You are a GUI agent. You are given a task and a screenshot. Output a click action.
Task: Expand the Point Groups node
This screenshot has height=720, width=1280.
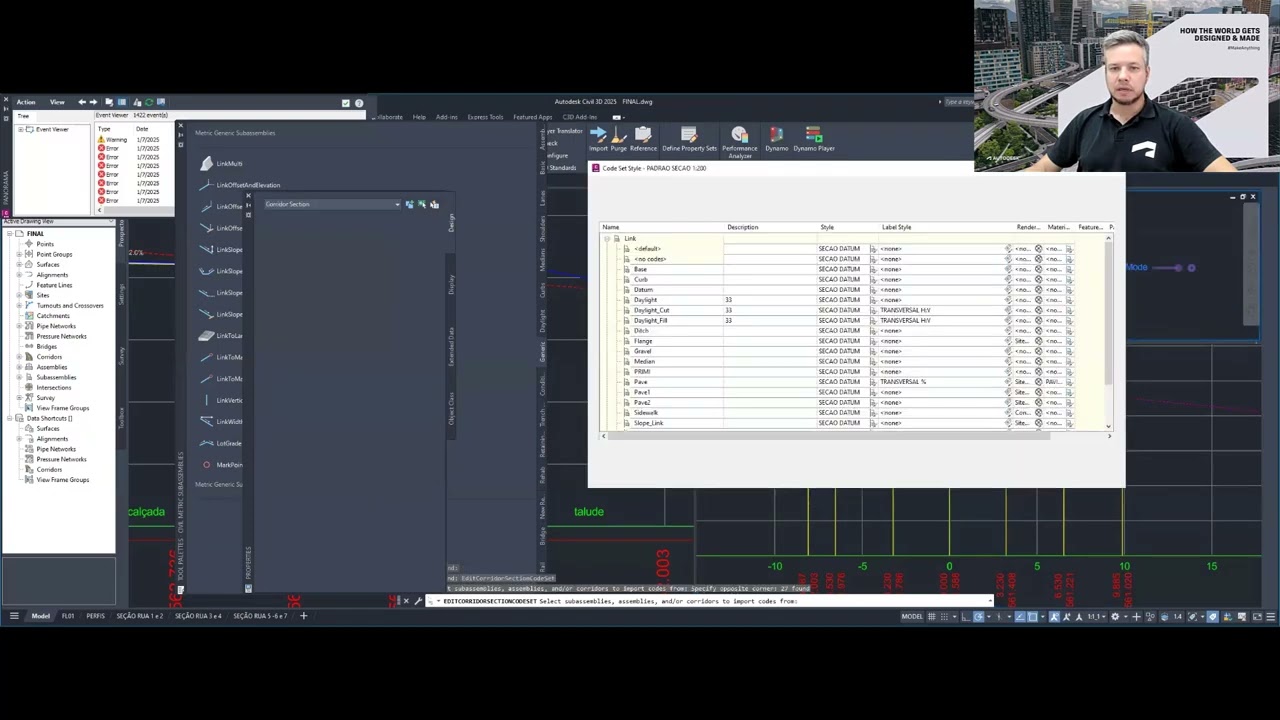point(19,254)
